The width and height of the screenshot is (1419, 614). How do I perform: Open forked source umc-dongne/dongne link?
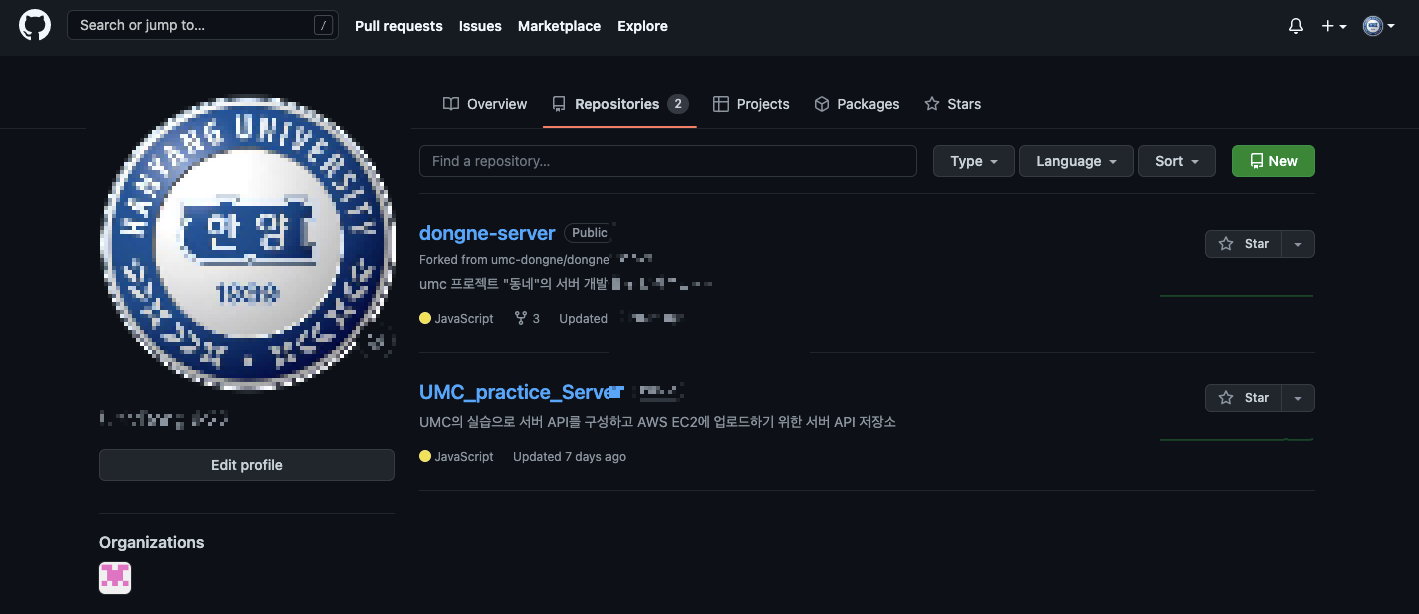(550, 260)
